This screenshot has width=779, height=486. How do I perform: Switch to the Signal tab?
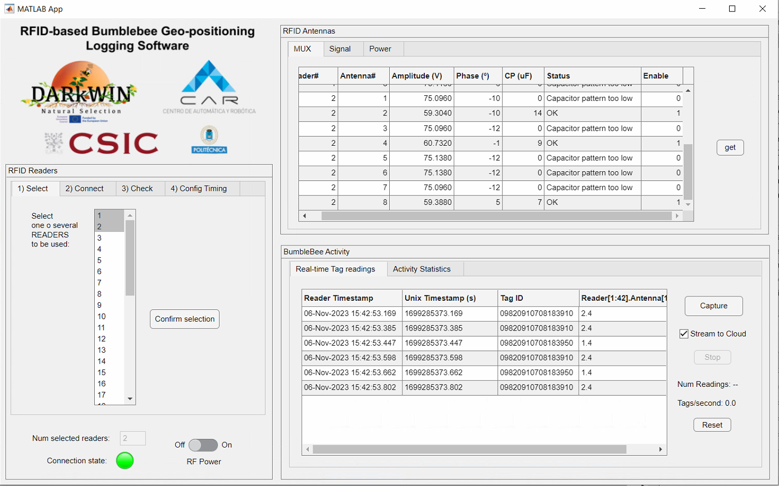point(340,49)
